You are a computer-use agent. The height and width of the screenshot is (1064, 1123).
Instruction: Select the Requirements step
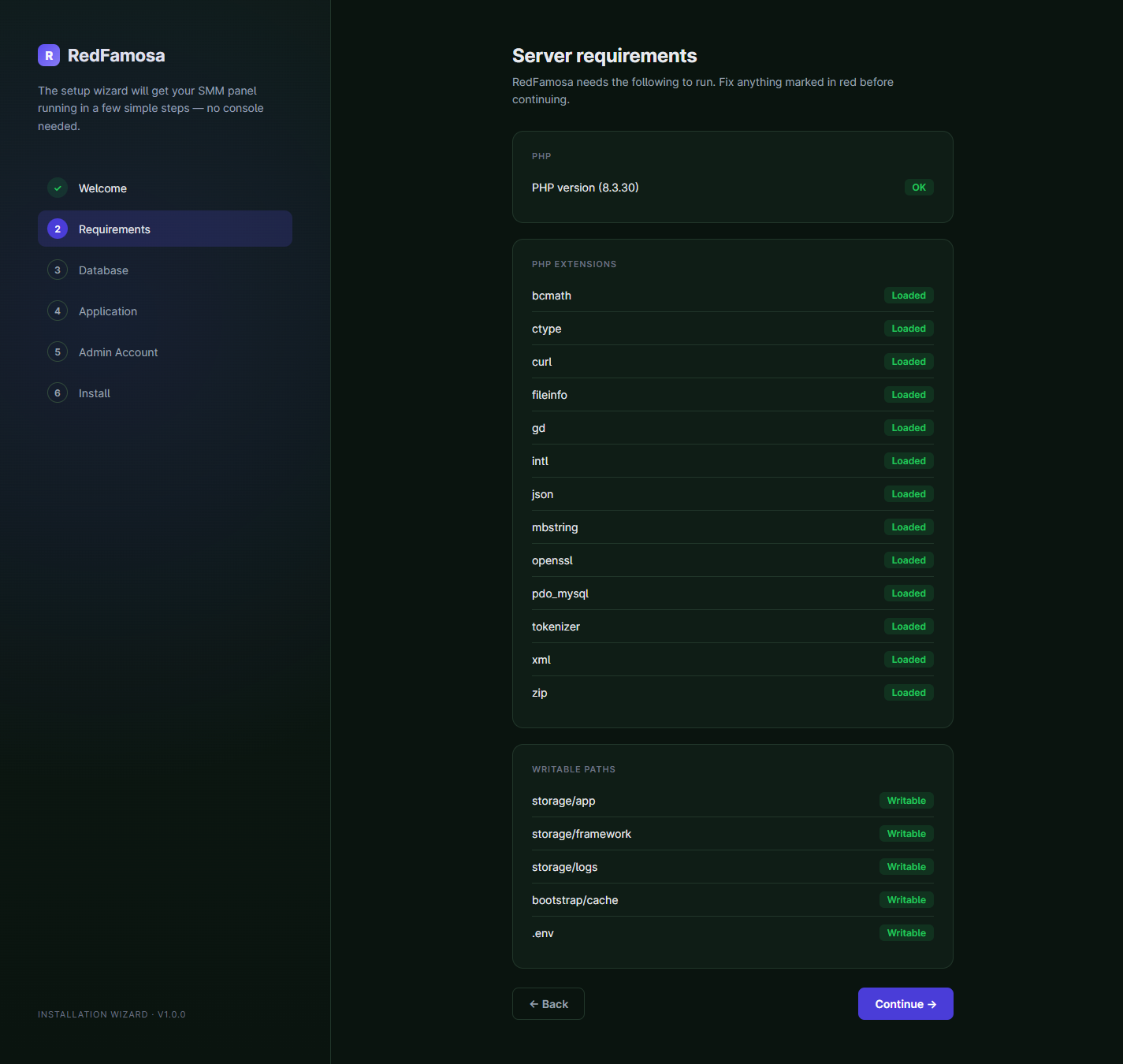pyautogui.click(x=165, y=229)
